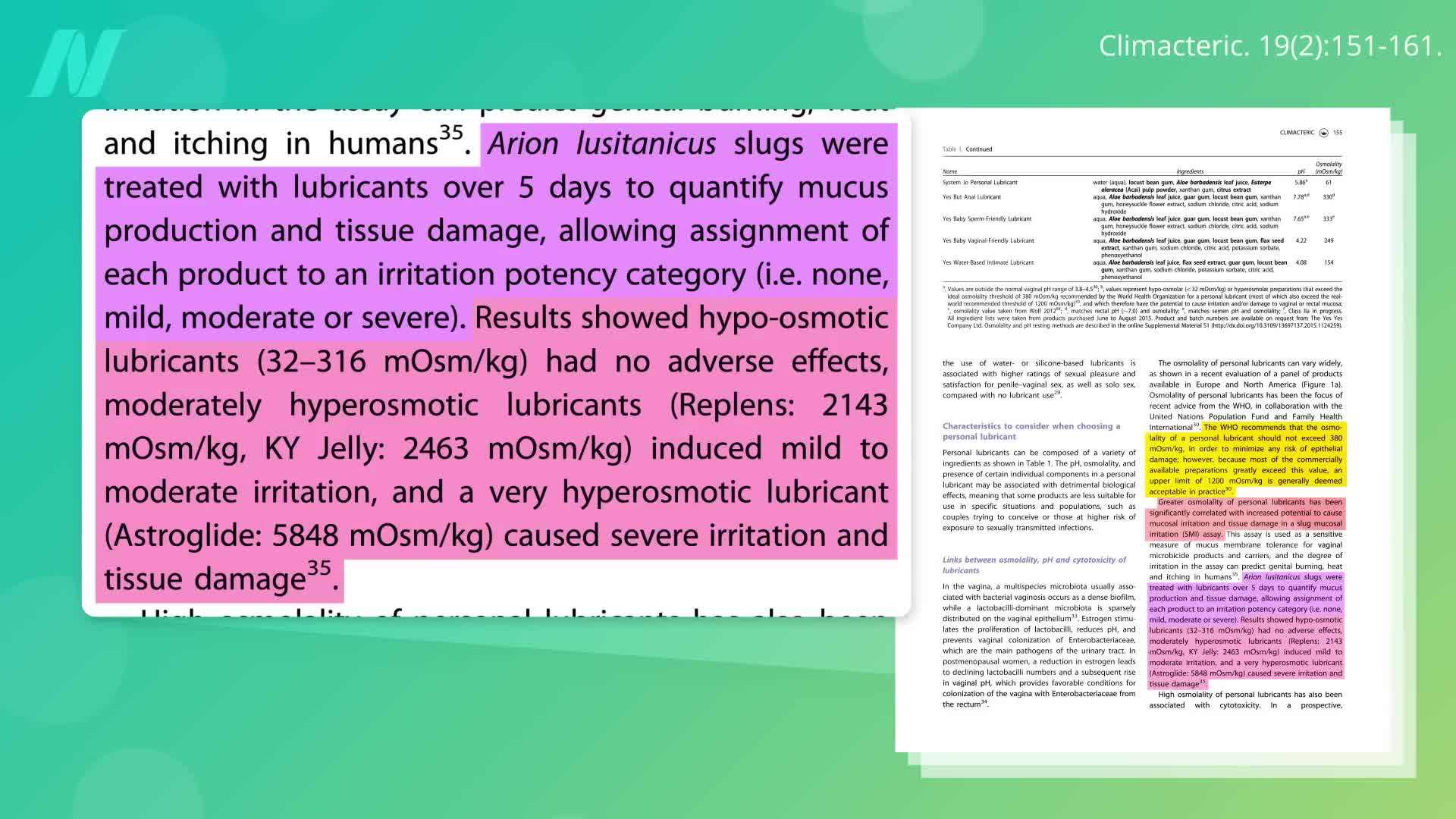Click page number 155 in page header
The image size is (1456, 819).
pyautogui.click(x=1338, y=133)
